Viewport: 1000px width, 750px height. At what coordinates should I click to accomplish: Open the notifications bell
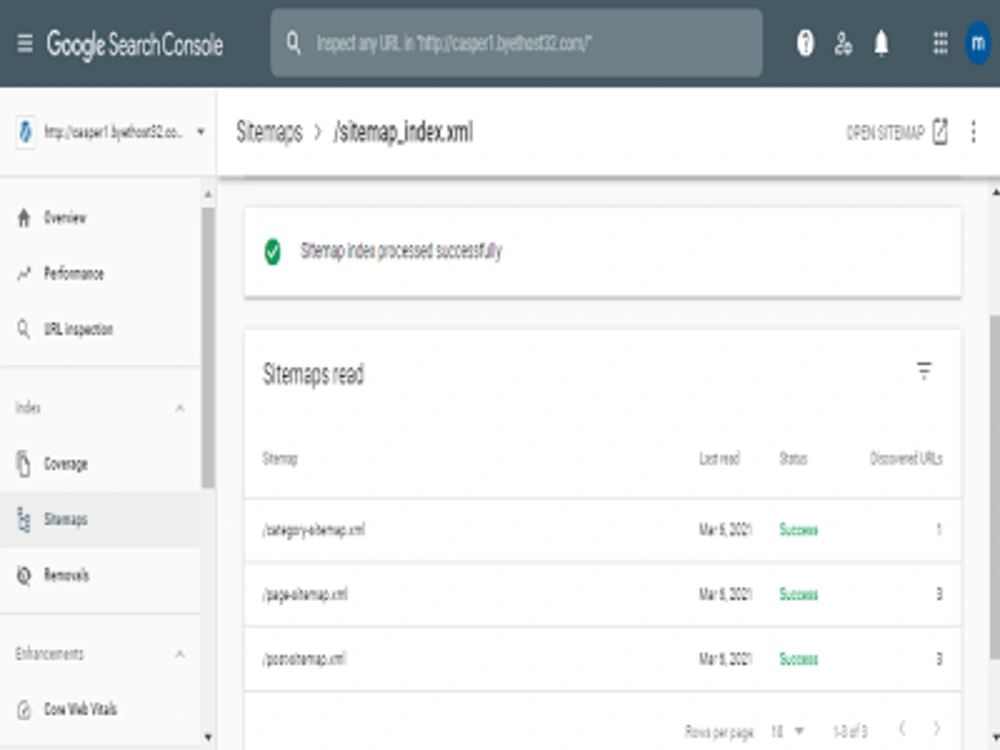[881, 43]
